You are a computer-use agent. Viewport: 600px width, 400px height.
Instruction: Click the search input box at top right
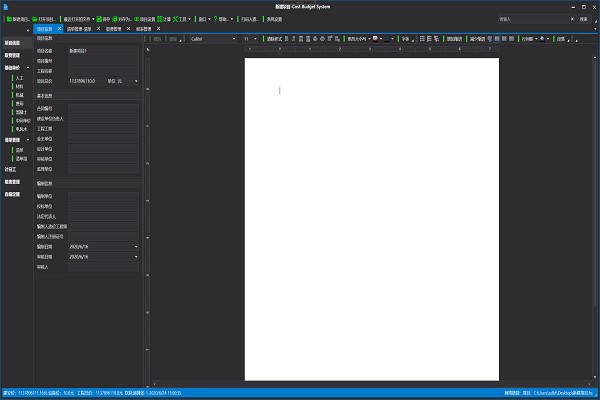pyautogui.click(x=530, y=18)
